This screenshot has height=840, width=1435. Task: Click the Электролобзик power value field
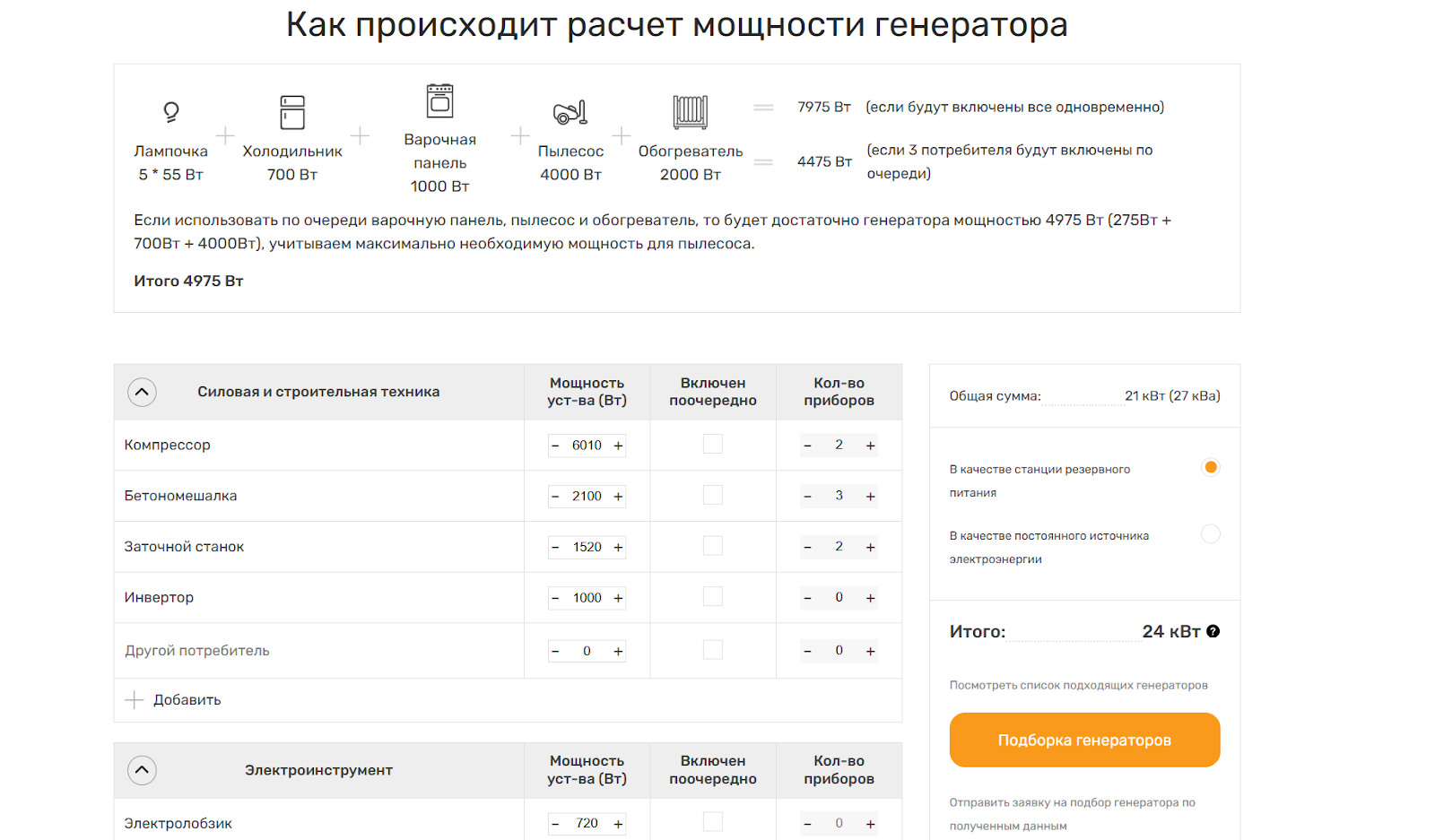tap(587, 823)
